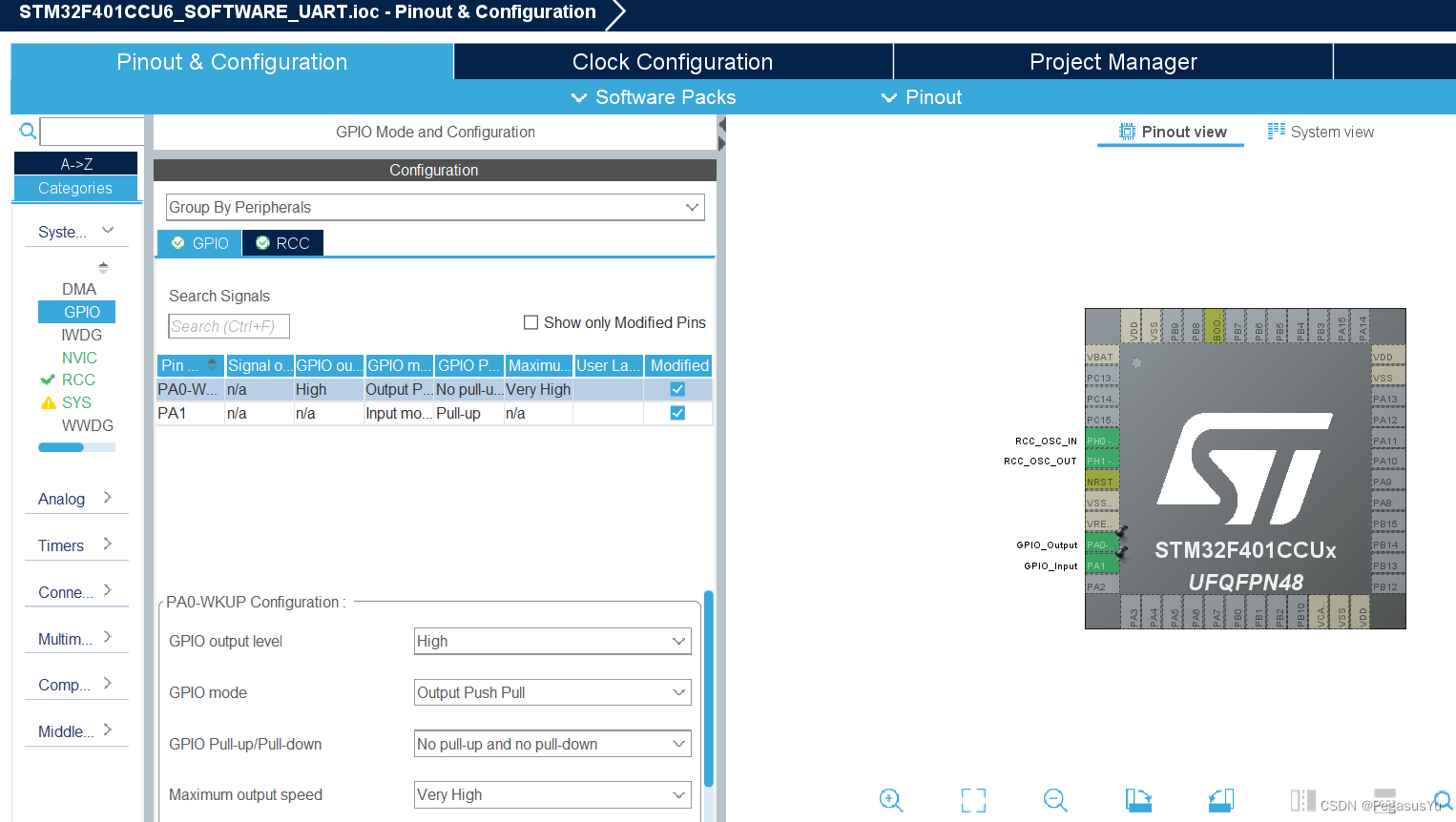Viewport: 1456px width, 822px height.
Task: Select DMA in the system core list
Action: [x=79, y=289]
